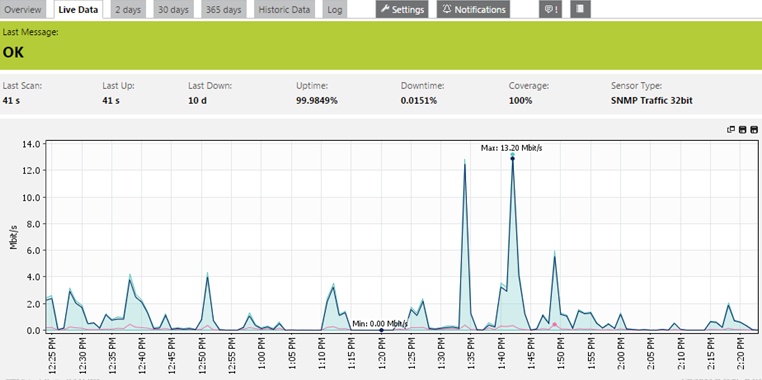Click the "SNMP Traffic 32bit" sensor type
The width and height of the screenshot is (762, 380).
coord(652,101)
